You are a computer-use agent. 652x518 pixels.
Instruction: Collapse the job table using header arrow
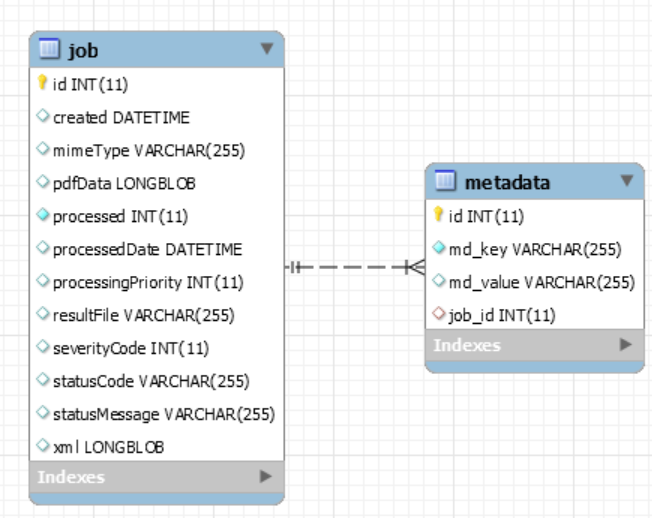pyautogui.click(x=266, y=49)
